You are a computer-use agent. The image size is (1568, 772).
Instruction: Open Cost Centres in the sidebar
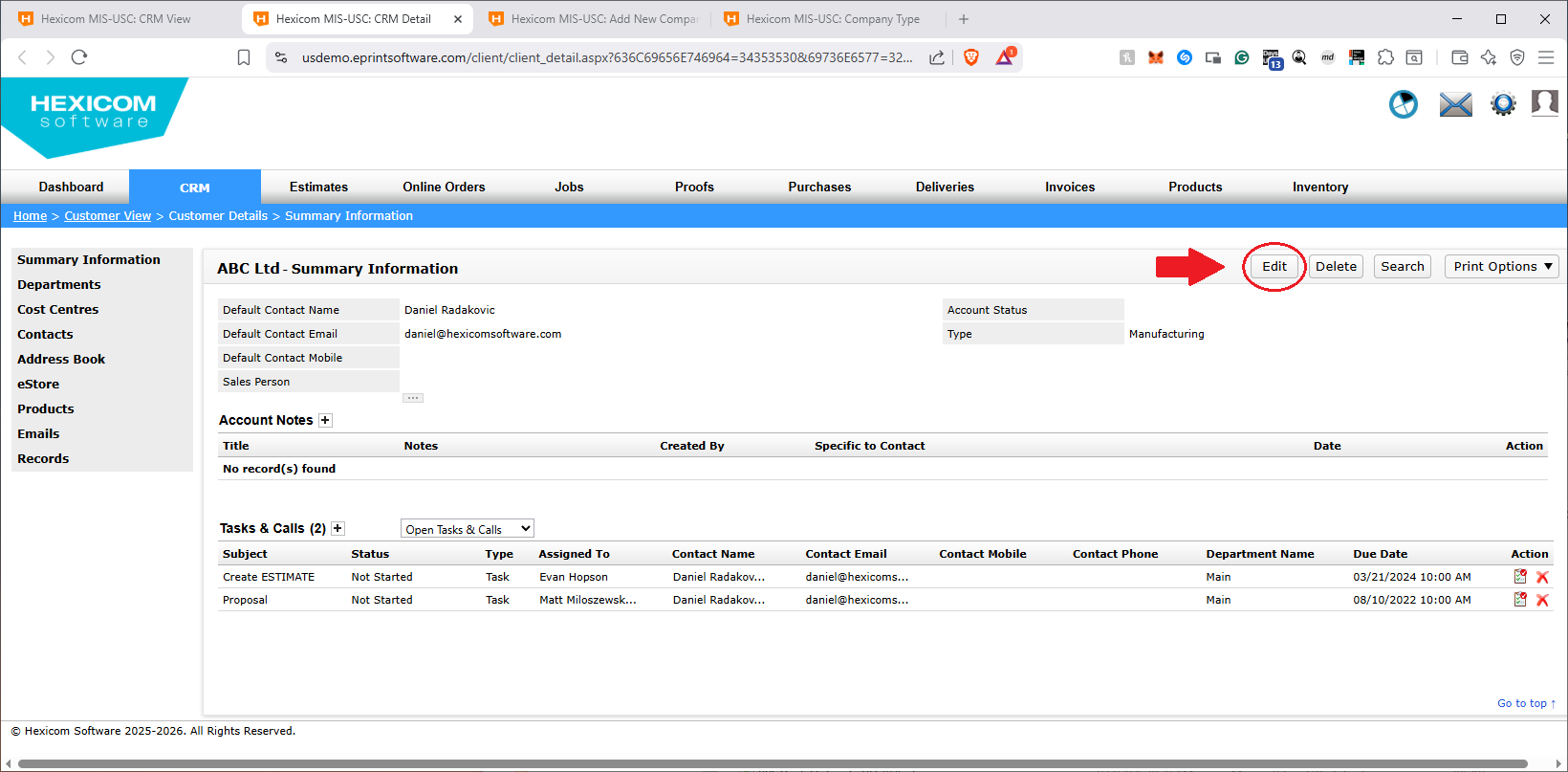[x=57, y=309]
